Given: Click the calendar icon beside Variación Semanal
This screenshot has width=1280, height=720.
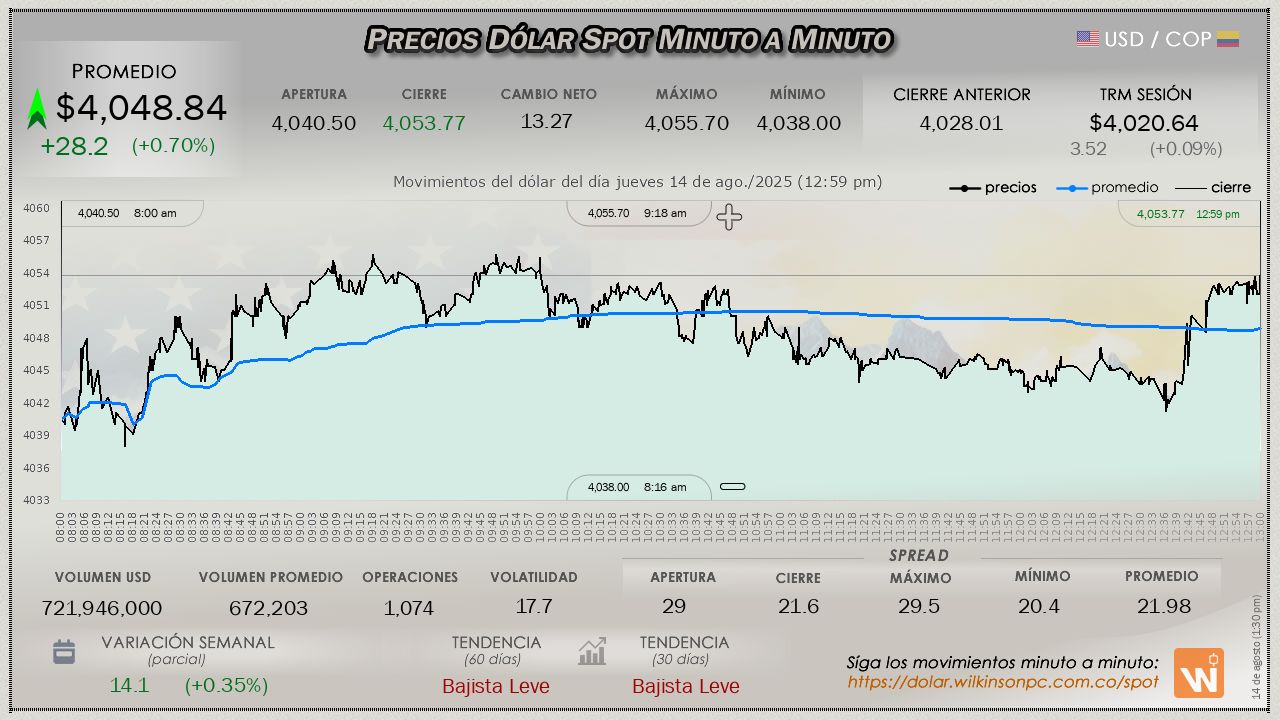Looking at the screenshot, I should pos(64,652).
